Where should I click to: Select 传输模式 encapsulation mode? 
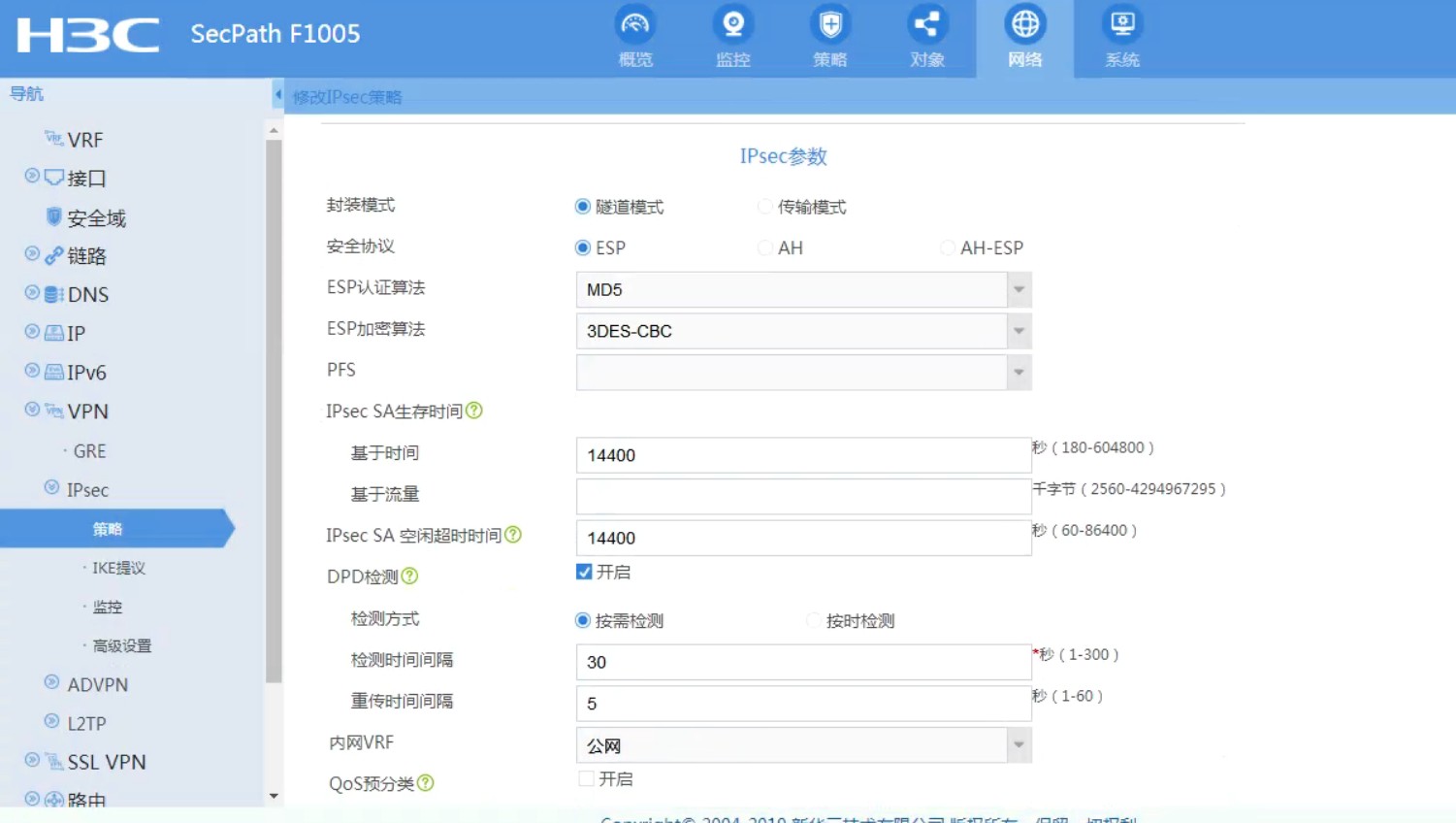[765, 207]
